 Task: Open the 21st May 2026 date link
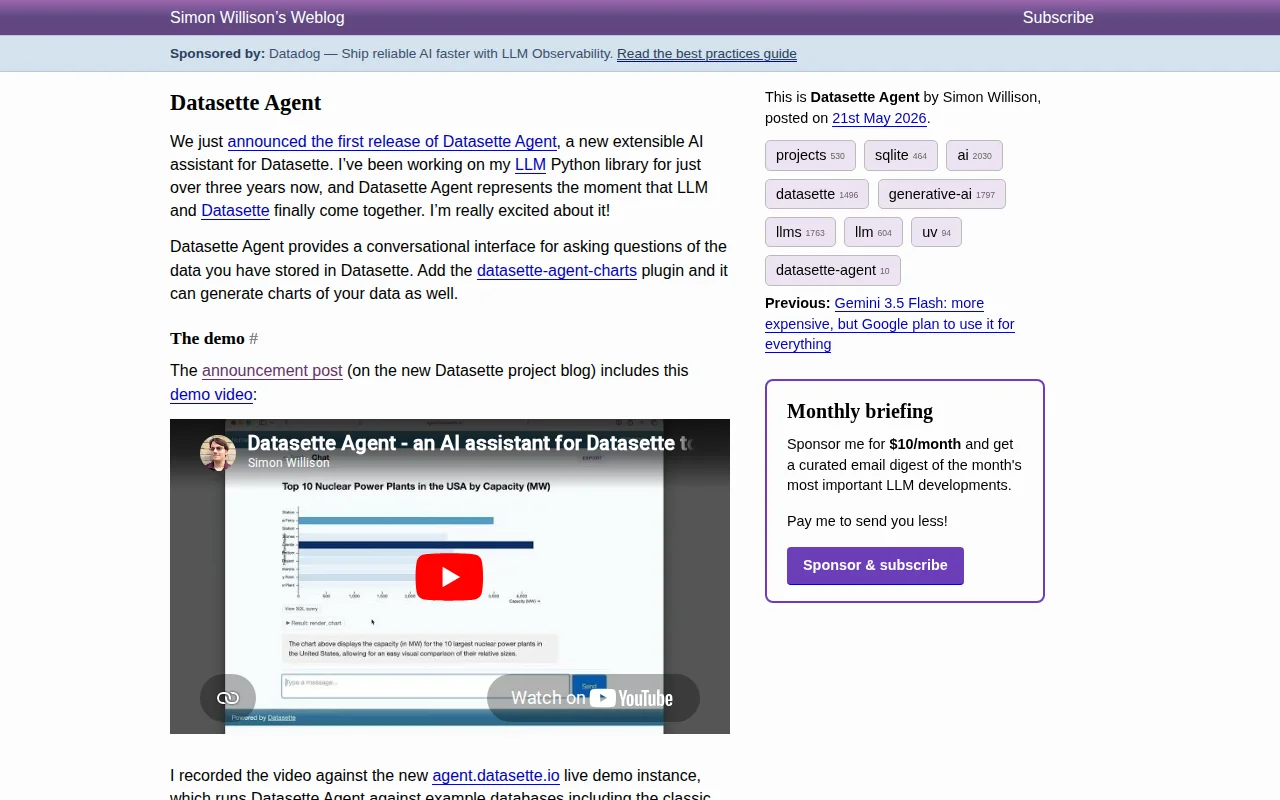[x=879, y=118]
